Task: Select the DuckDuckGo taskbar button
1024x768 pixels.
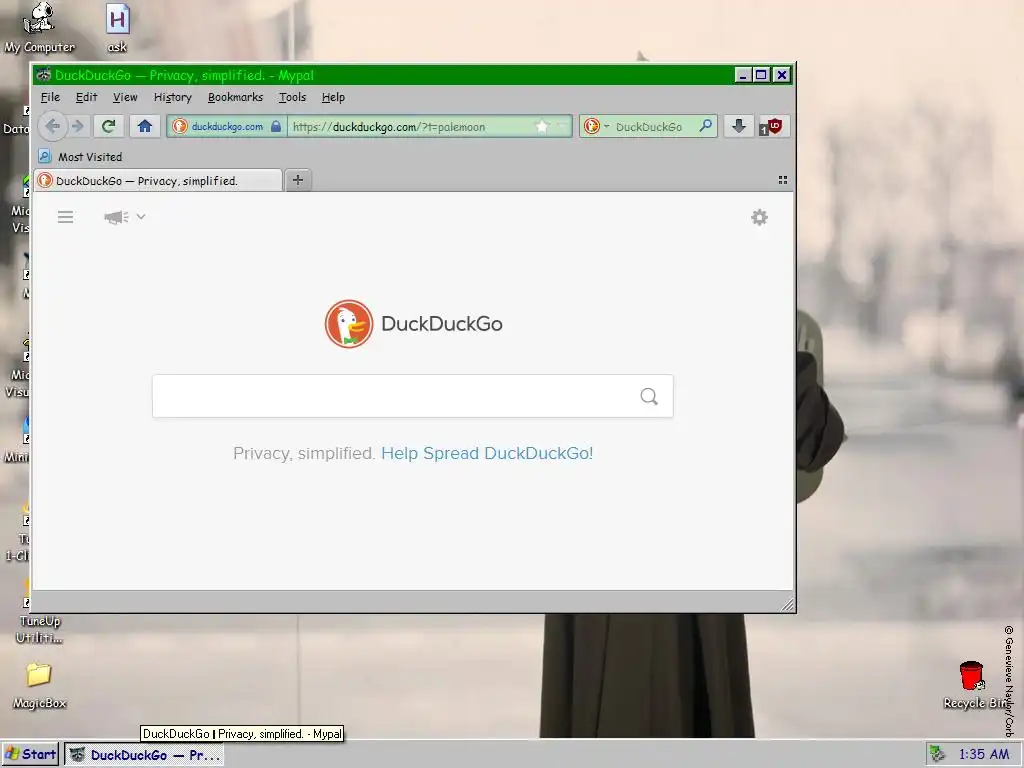Action: 145,755
